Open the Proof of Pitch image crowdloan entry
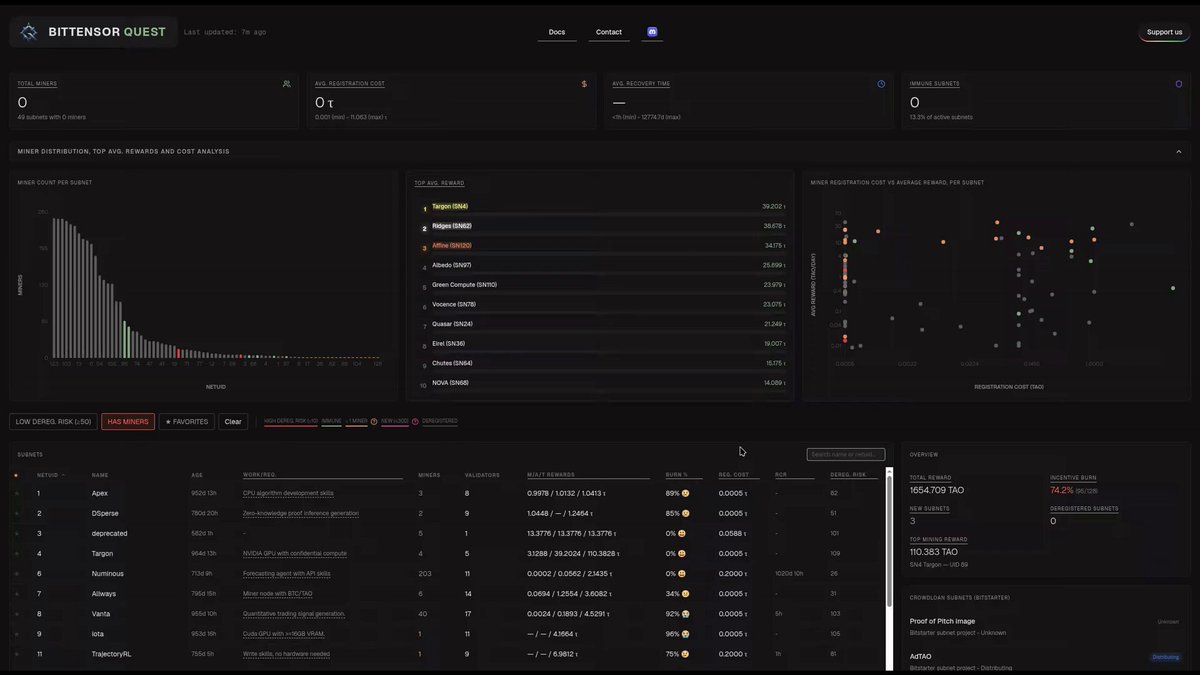The image size is (1200, 675). [x=1044, y=627]
